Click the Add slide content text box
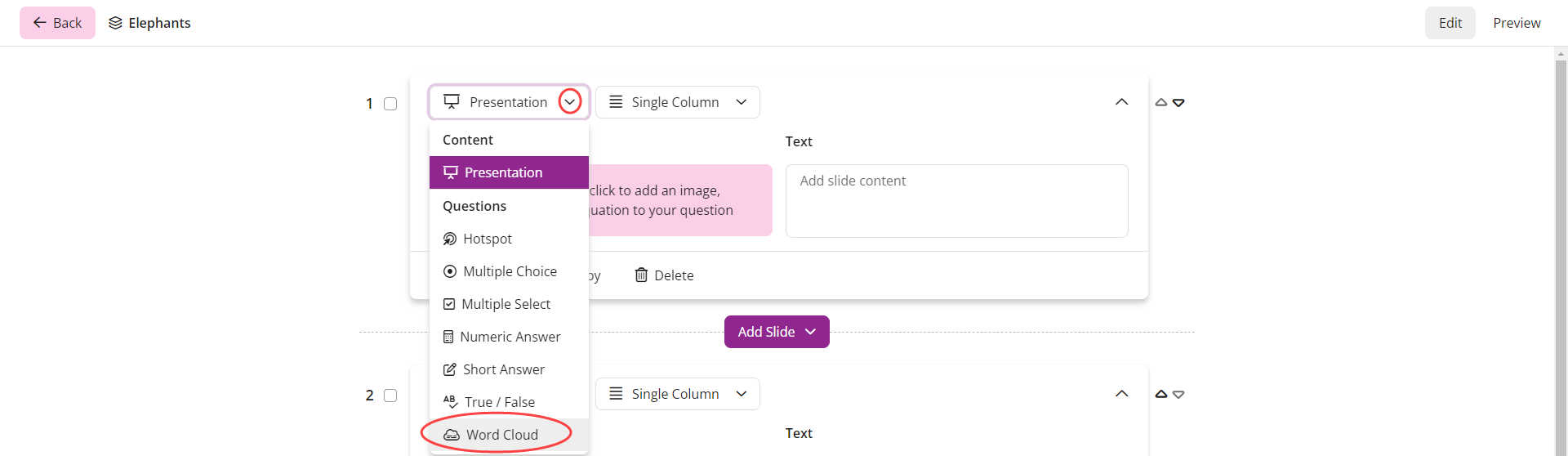1568x456 pixels. [957, 201]
